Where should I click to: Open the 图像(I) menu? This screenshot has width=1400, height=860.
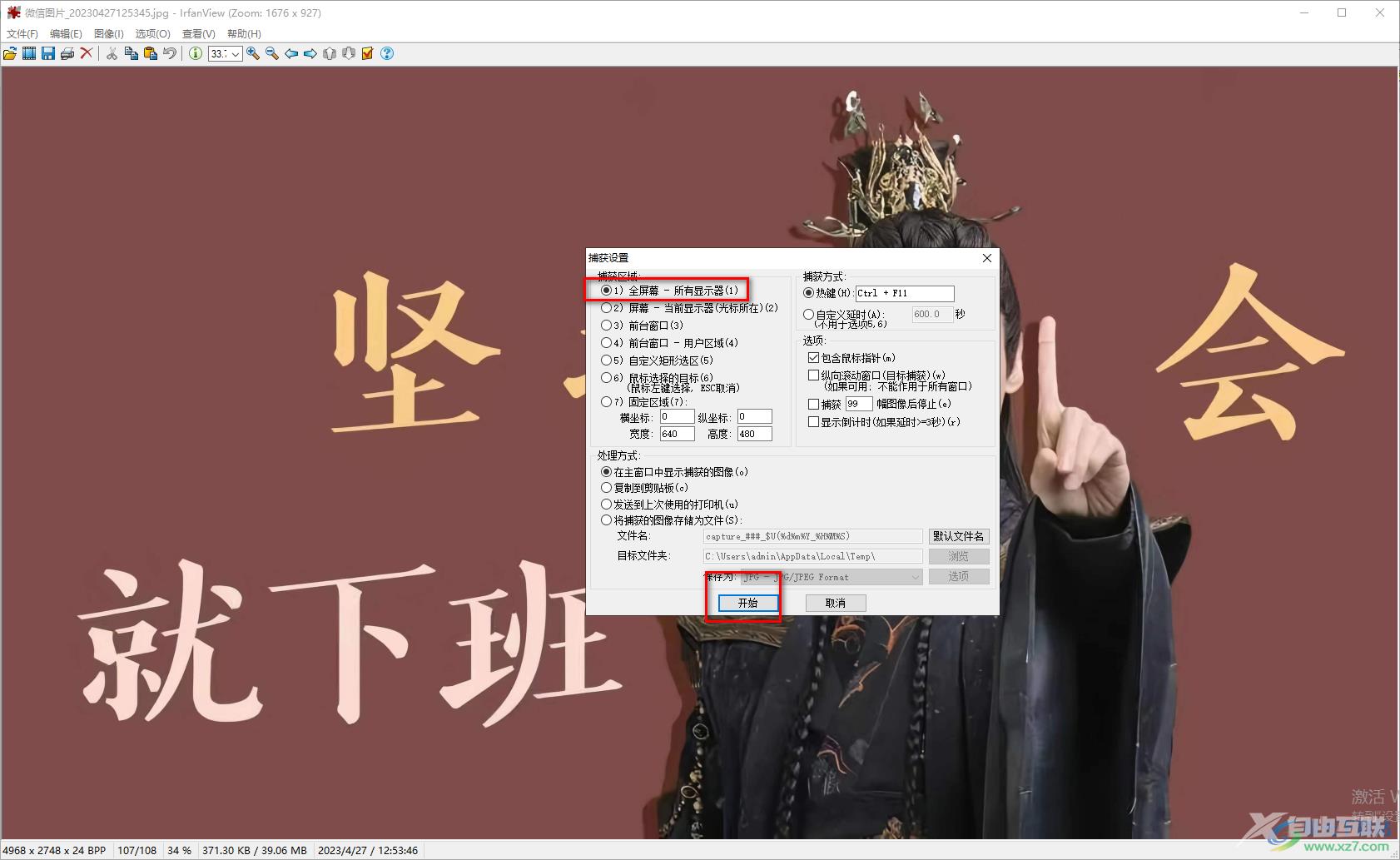pos(109,33)
